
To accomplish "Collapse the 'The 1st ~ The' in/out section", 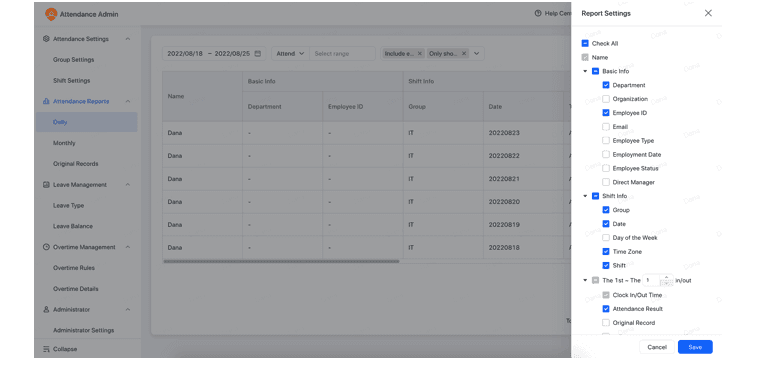I will 585,280.
